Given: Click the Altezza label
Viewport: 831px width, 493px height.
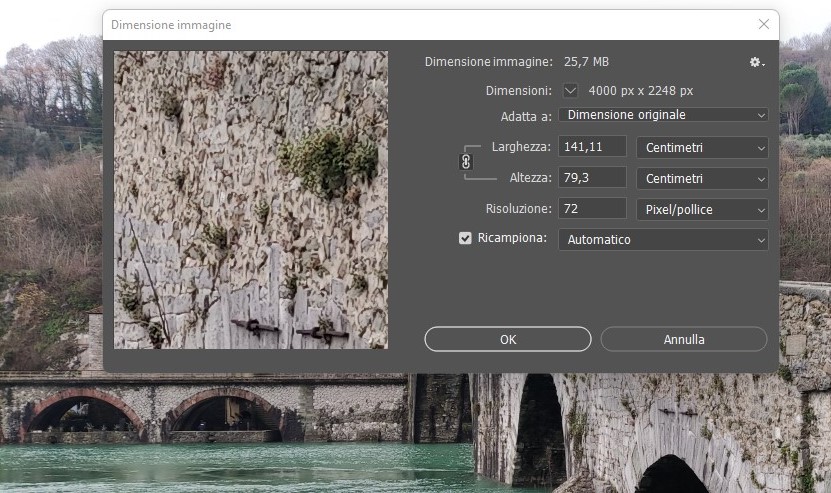Looking at the screenshot, I should pos(529,178).
